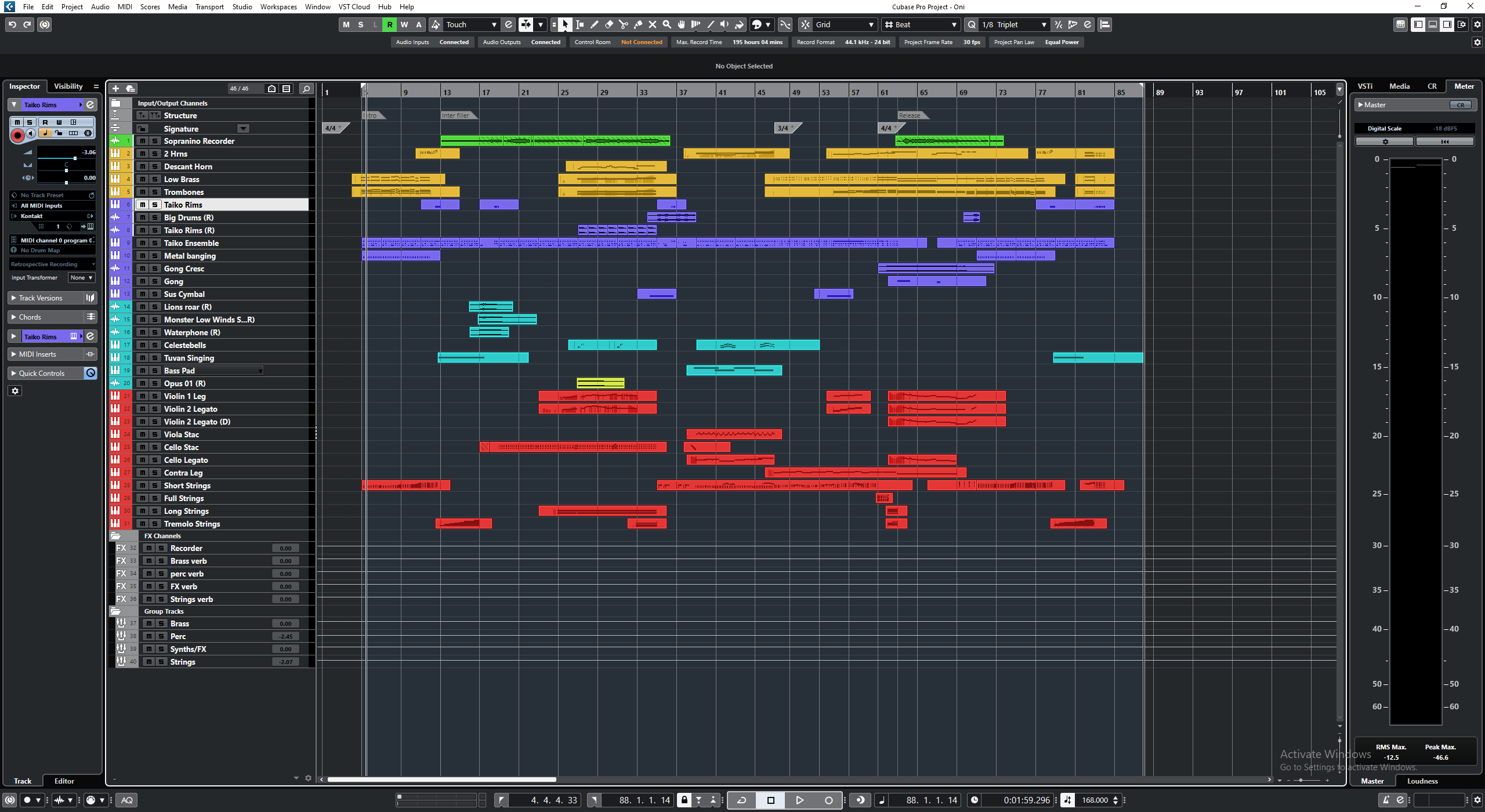This screenshot has height=812, width=1485.
Task: Toggle green Read automation button
Action: [390, 24]
